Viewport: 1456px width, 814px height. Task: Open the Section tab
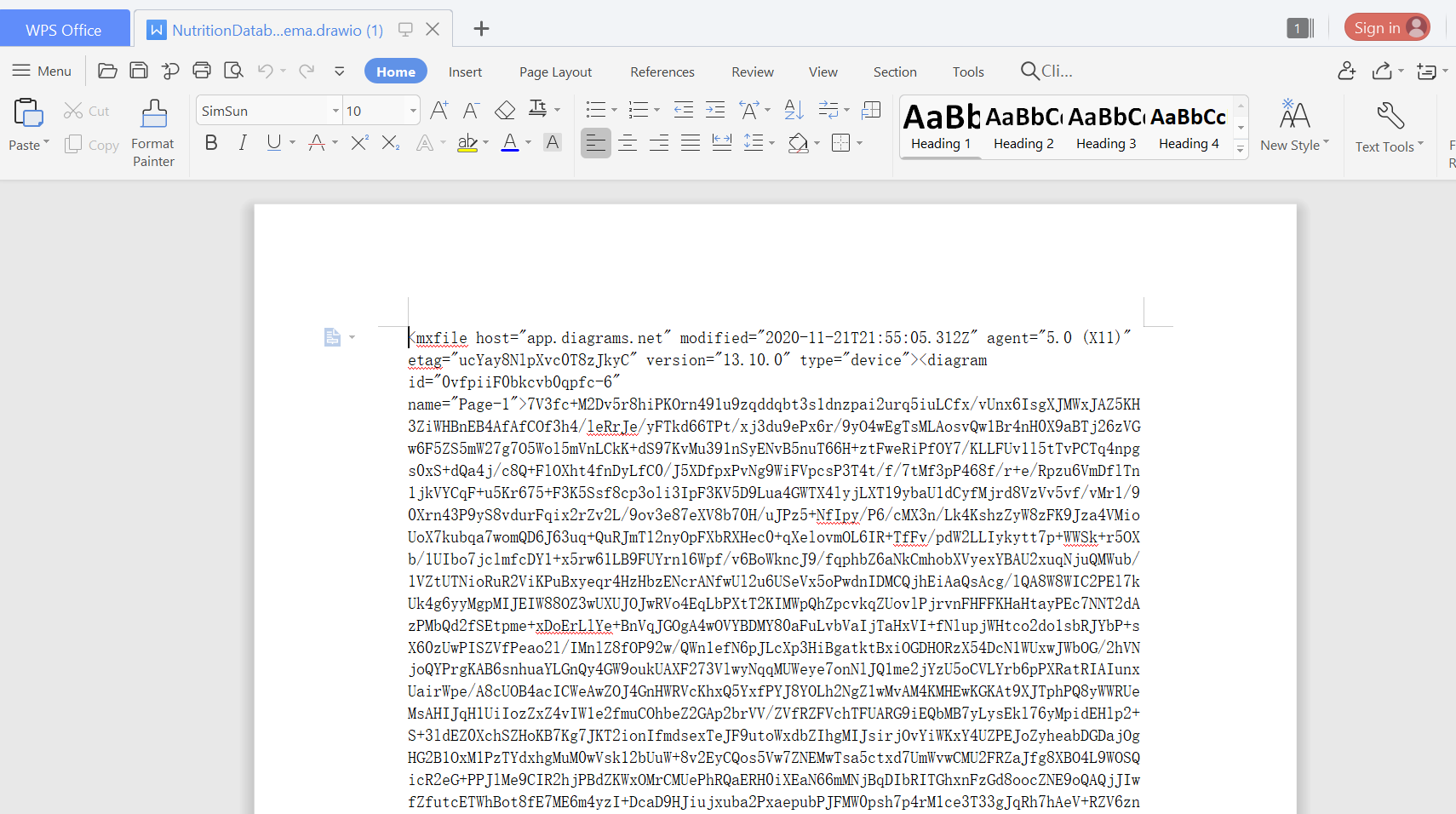tap(895, 72)
